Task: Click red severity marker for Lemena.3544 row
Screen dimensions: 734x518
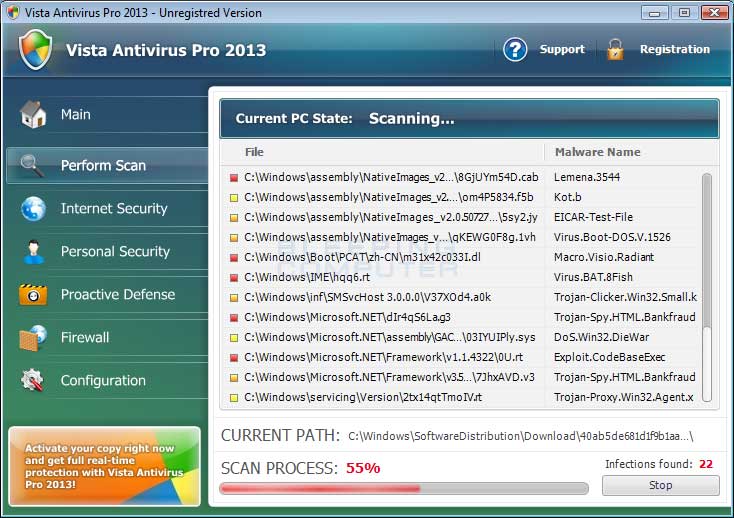Action: pos(234,178)
